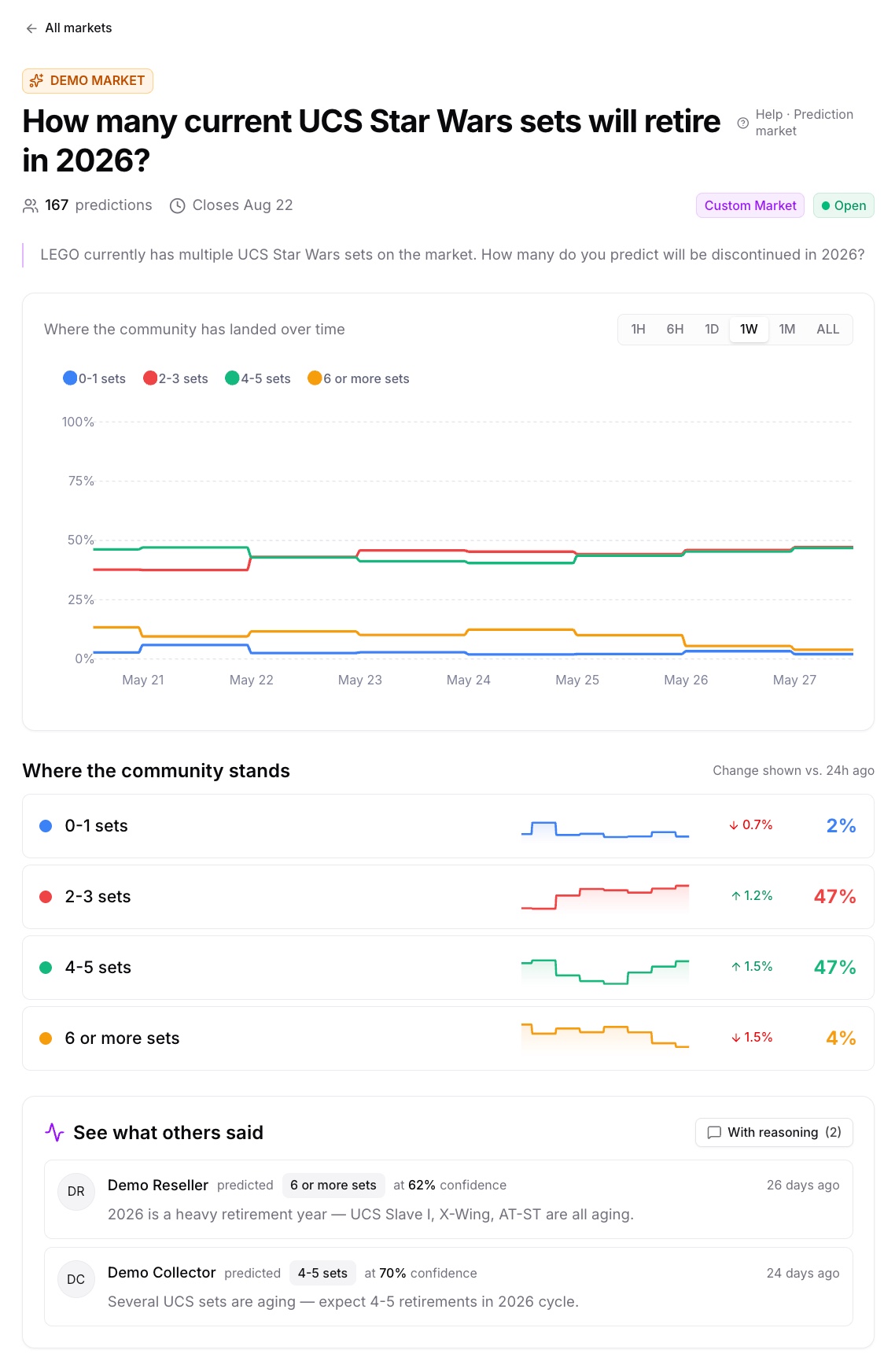Click the DR avatar of Demo Reseller
Image resolution: width=895 pixels, height=1372 pixels.
[x=76, y=1192]
